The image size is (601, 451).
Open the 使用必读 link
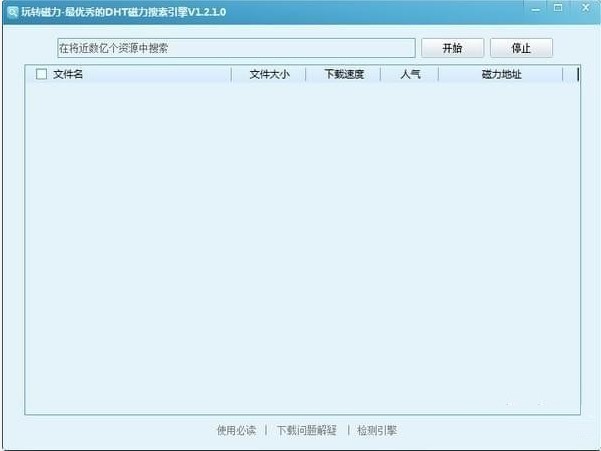pos(236,430)
